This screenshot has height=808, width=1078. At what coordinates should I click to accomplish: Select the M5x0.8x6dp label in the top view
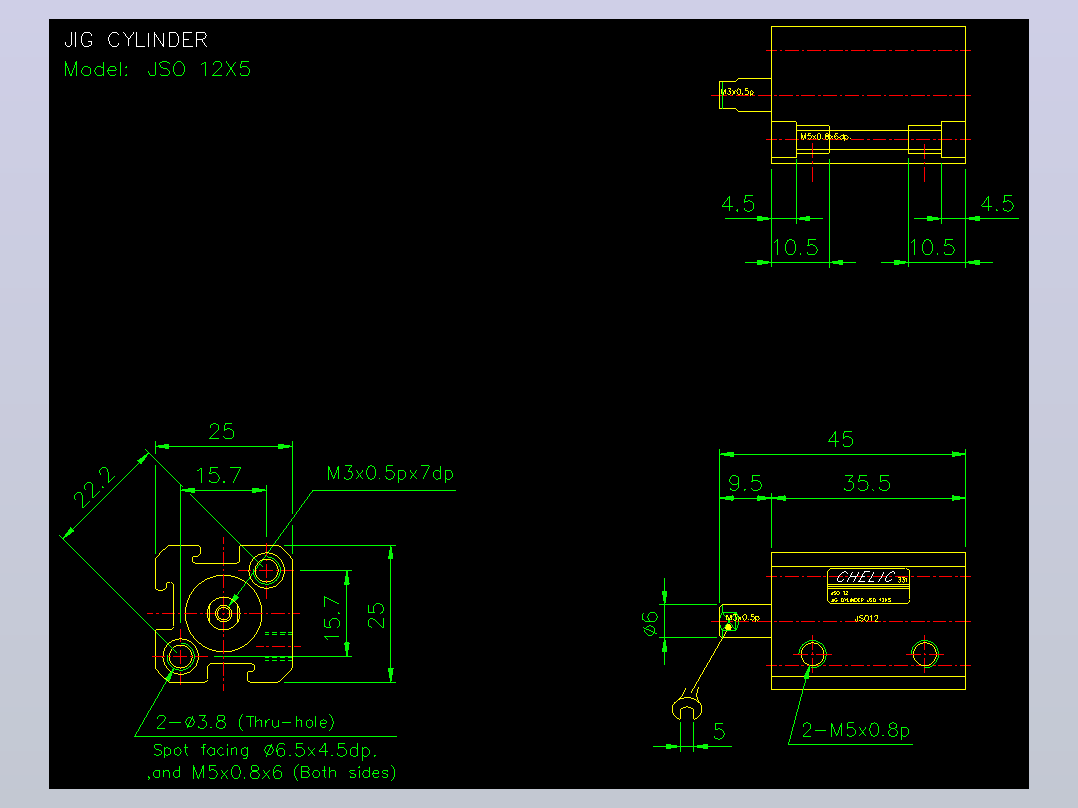click(x=824, y=136)
